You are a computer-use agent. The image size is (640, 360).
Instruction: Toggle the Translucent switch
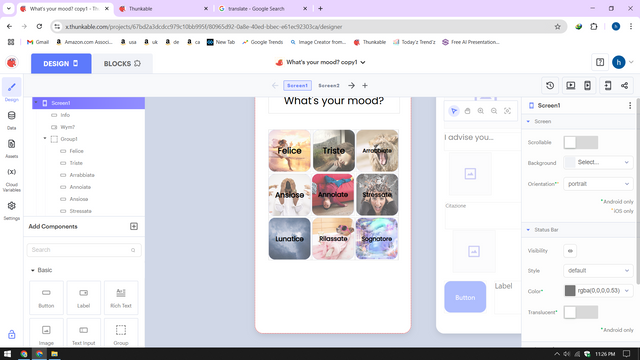click(x=580, y=312)
